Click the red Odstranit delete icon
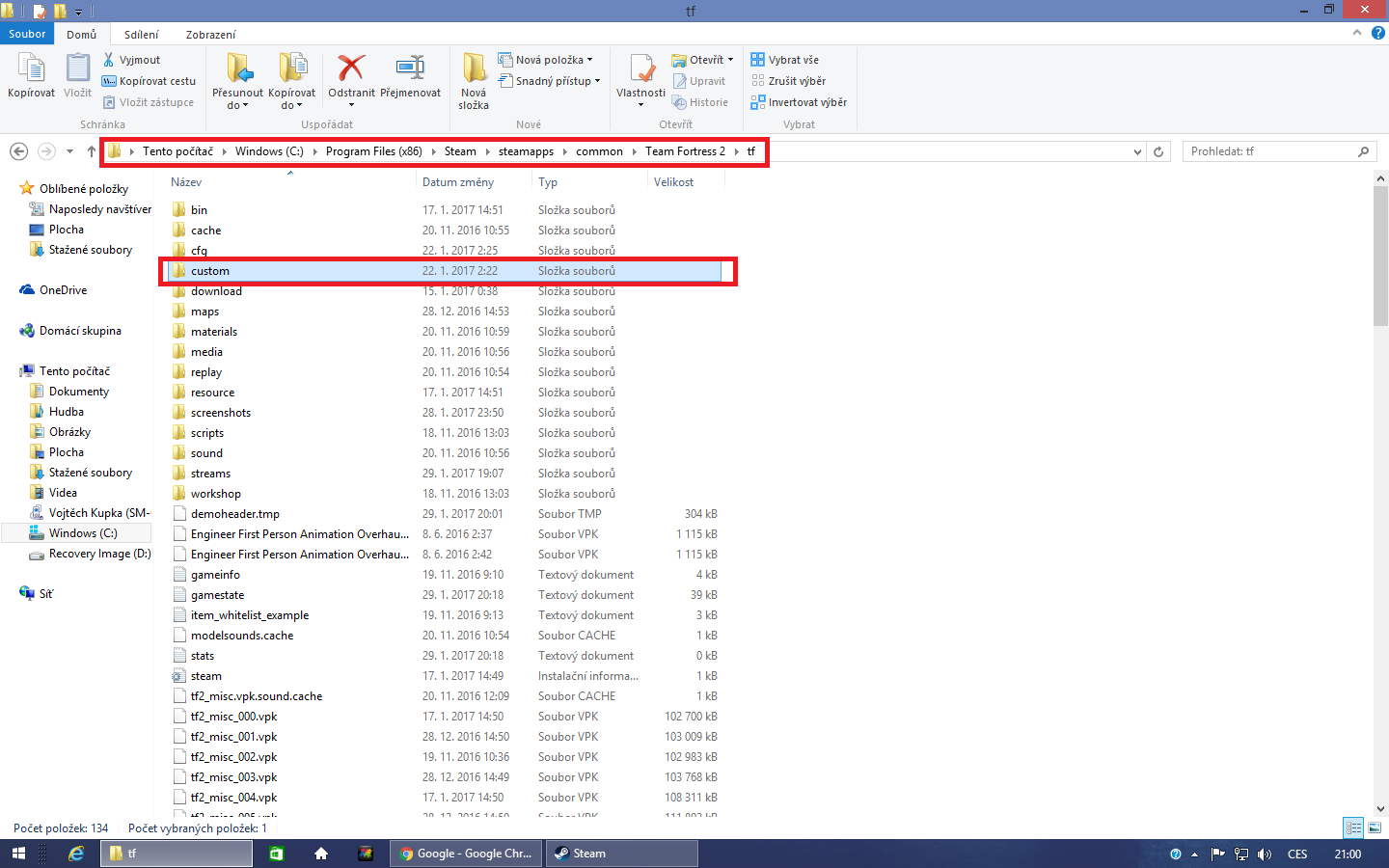The height and width of the screenshot is (868, 1389). [351, 68]
